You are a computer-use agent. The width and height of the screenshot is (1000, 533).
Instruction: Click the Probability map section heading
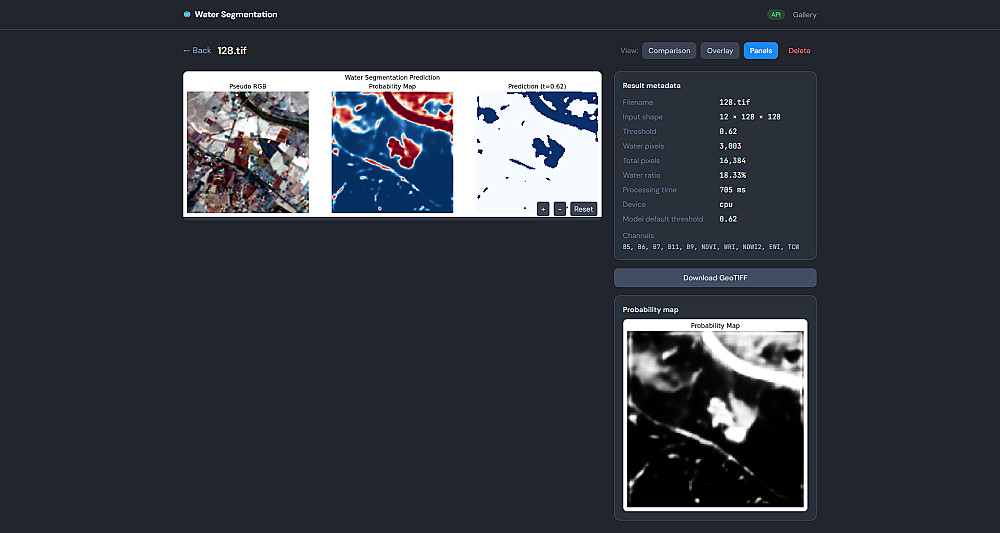(x=651, y=309)
